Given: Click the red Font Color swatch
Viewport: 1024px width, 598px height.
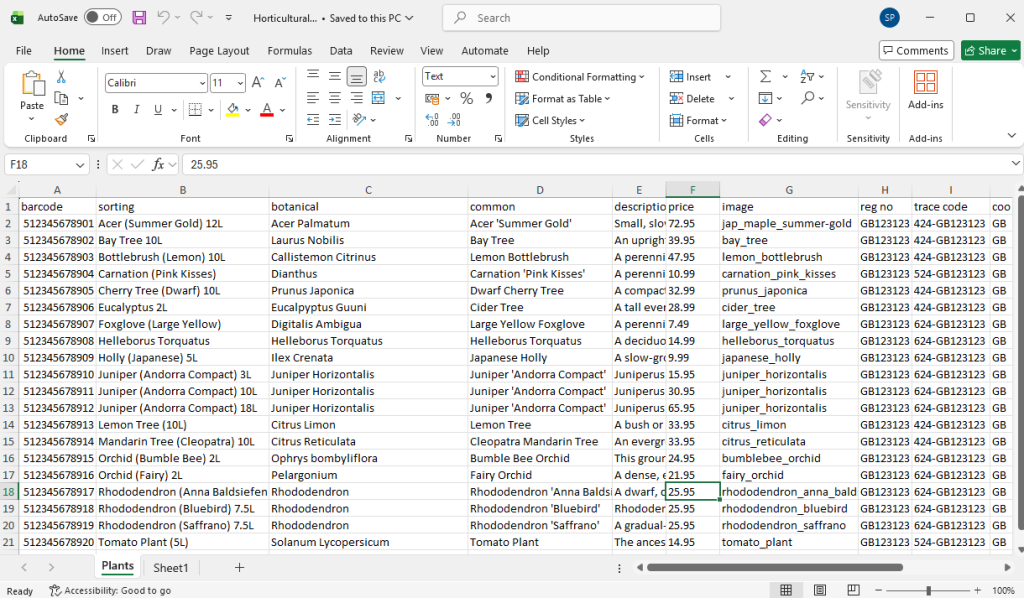Looking at the screenshot, I should coord(266,110).
